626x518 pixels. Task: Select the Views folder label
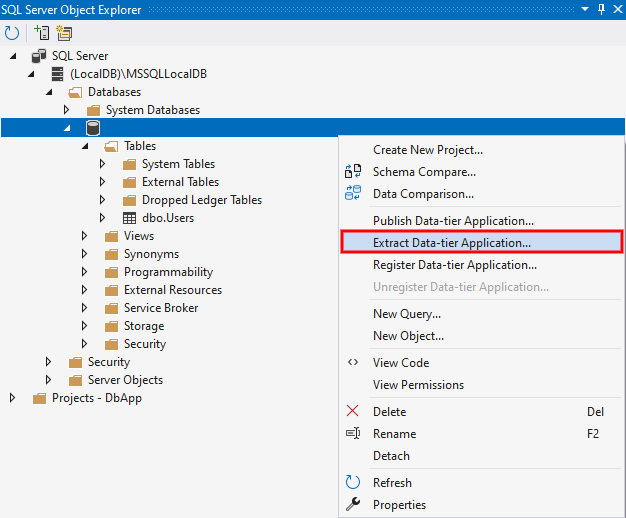[139, 236]
